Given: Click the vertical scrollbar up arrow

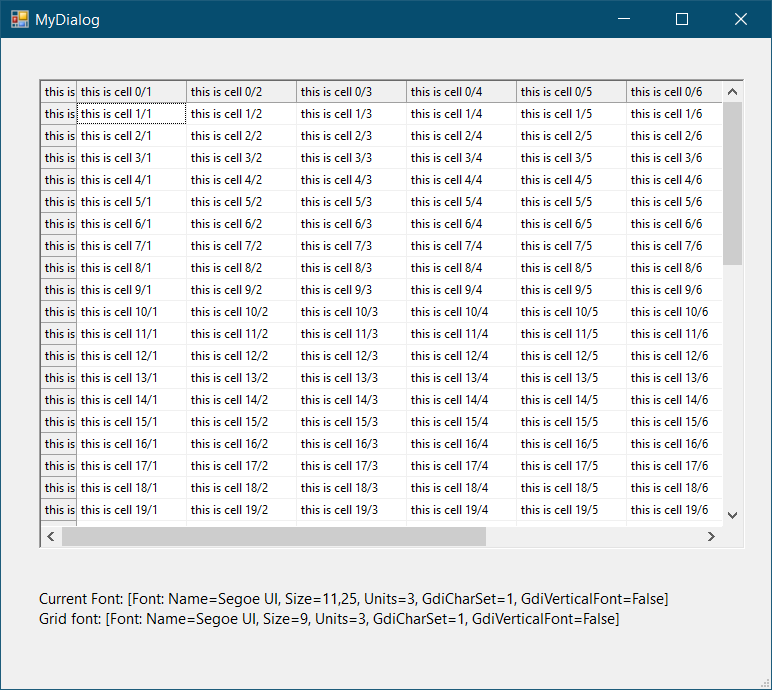Looking at the screenshot, I should pyautogui.click(x=732, y=92).
